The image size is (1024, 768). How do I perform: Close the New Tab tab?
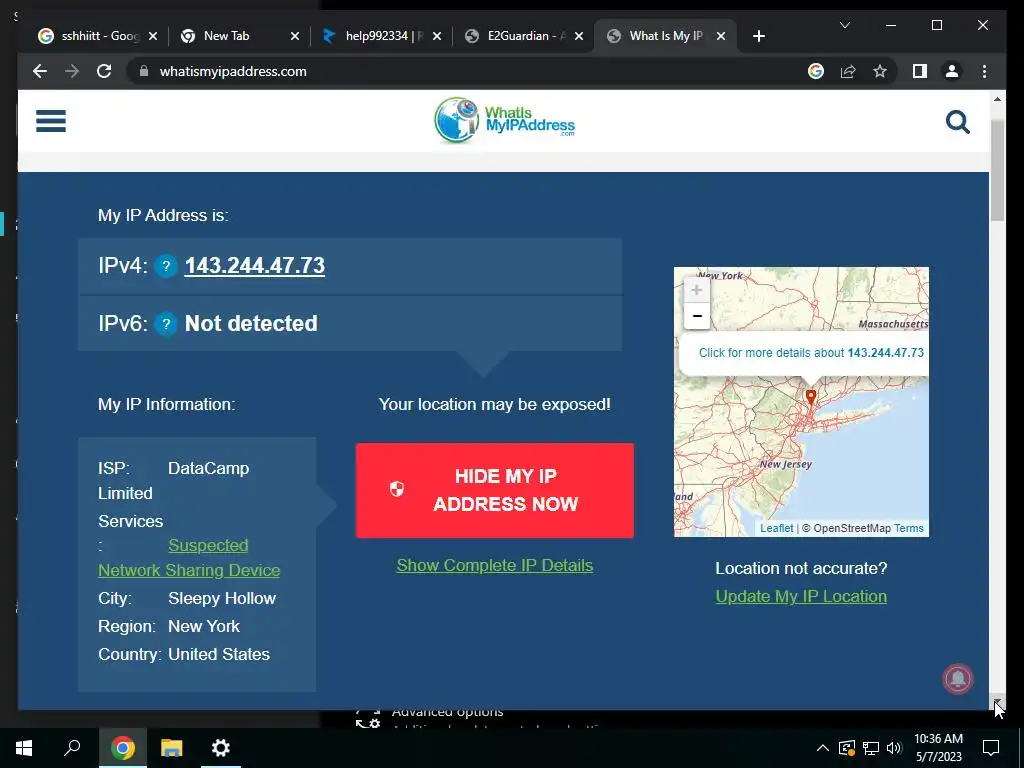(295, 36)
